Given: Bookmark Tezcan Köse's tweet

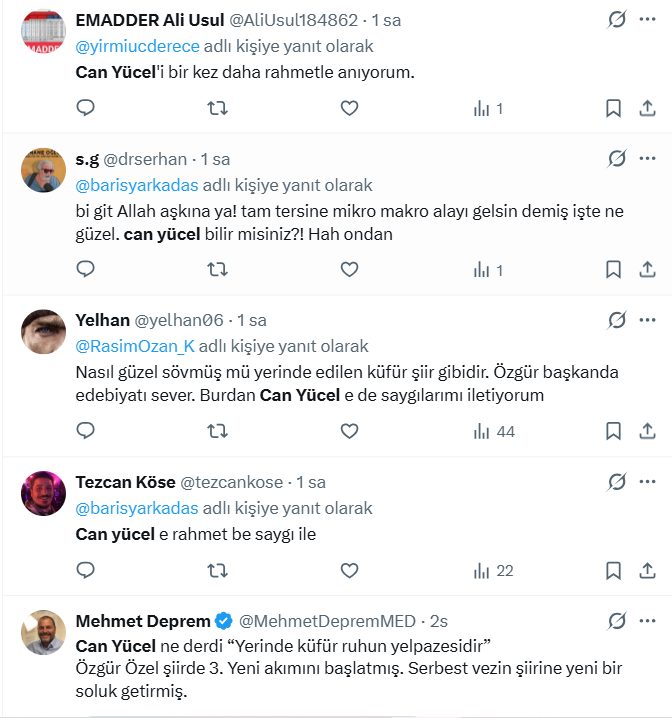Looking at the screenshot, I should [x=613, y=570].
